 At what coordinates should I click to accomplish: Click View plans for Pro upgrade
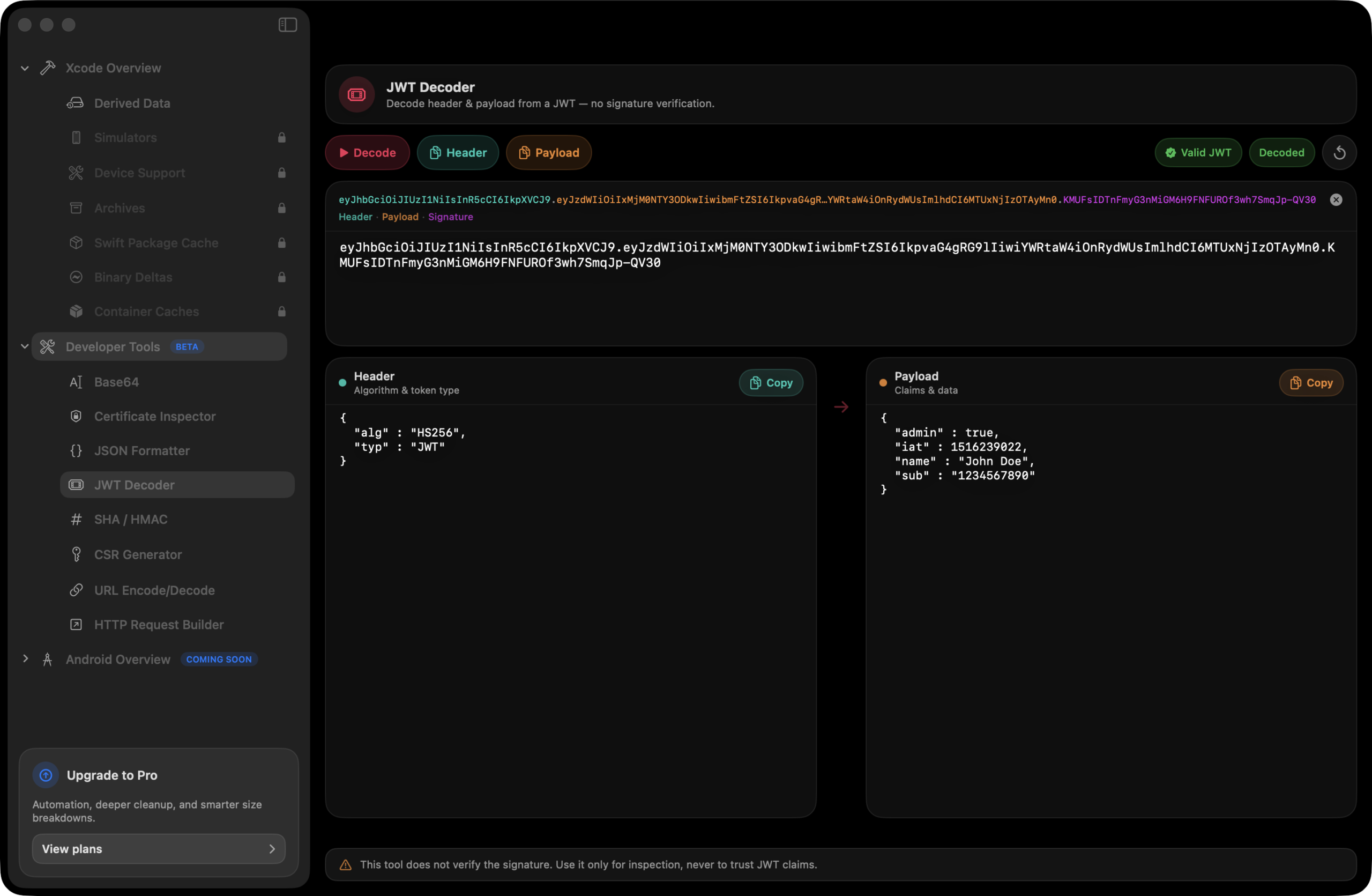[159, 848]
